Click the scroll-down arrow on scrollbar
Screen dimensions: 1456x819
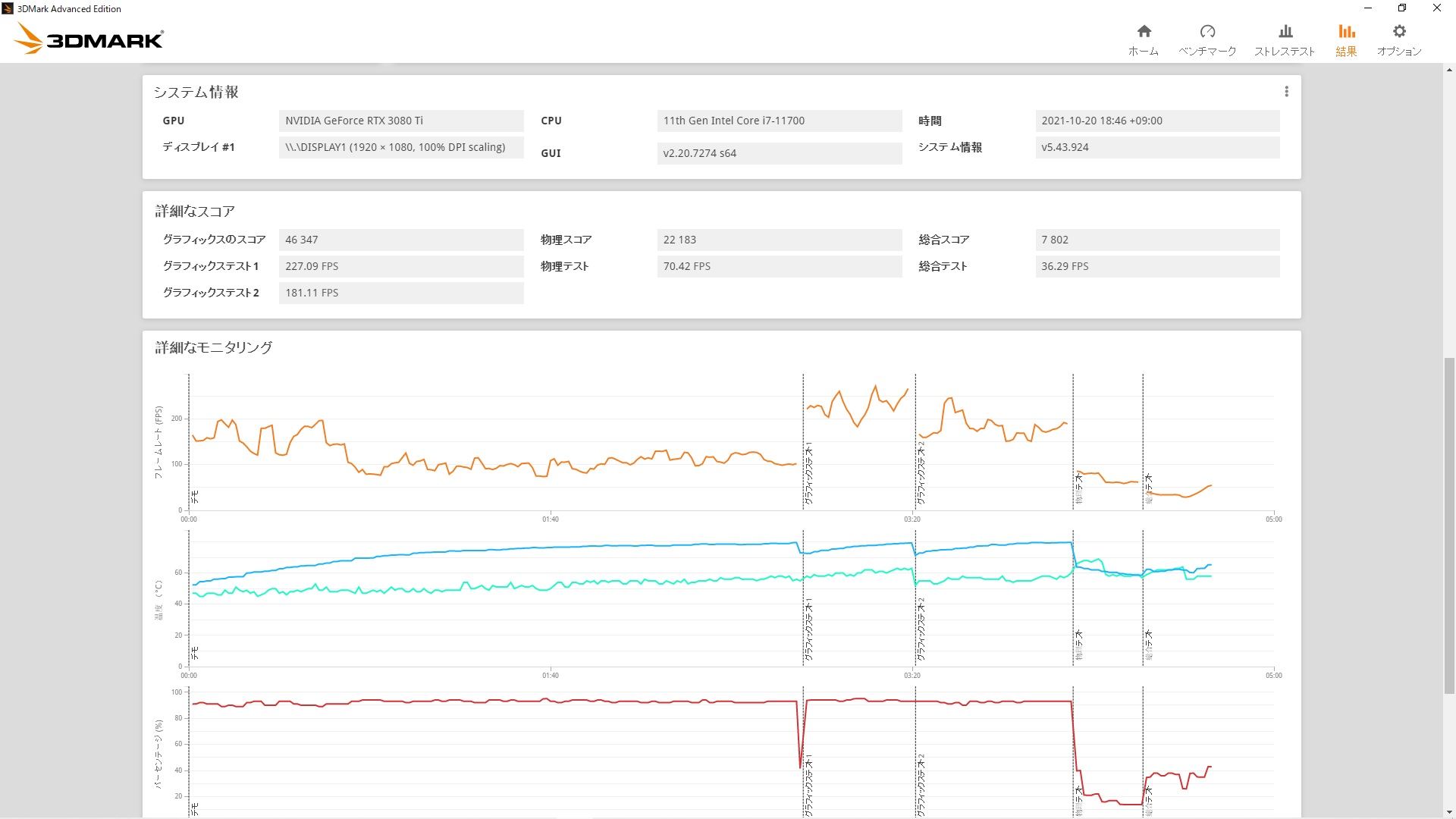1449,812
